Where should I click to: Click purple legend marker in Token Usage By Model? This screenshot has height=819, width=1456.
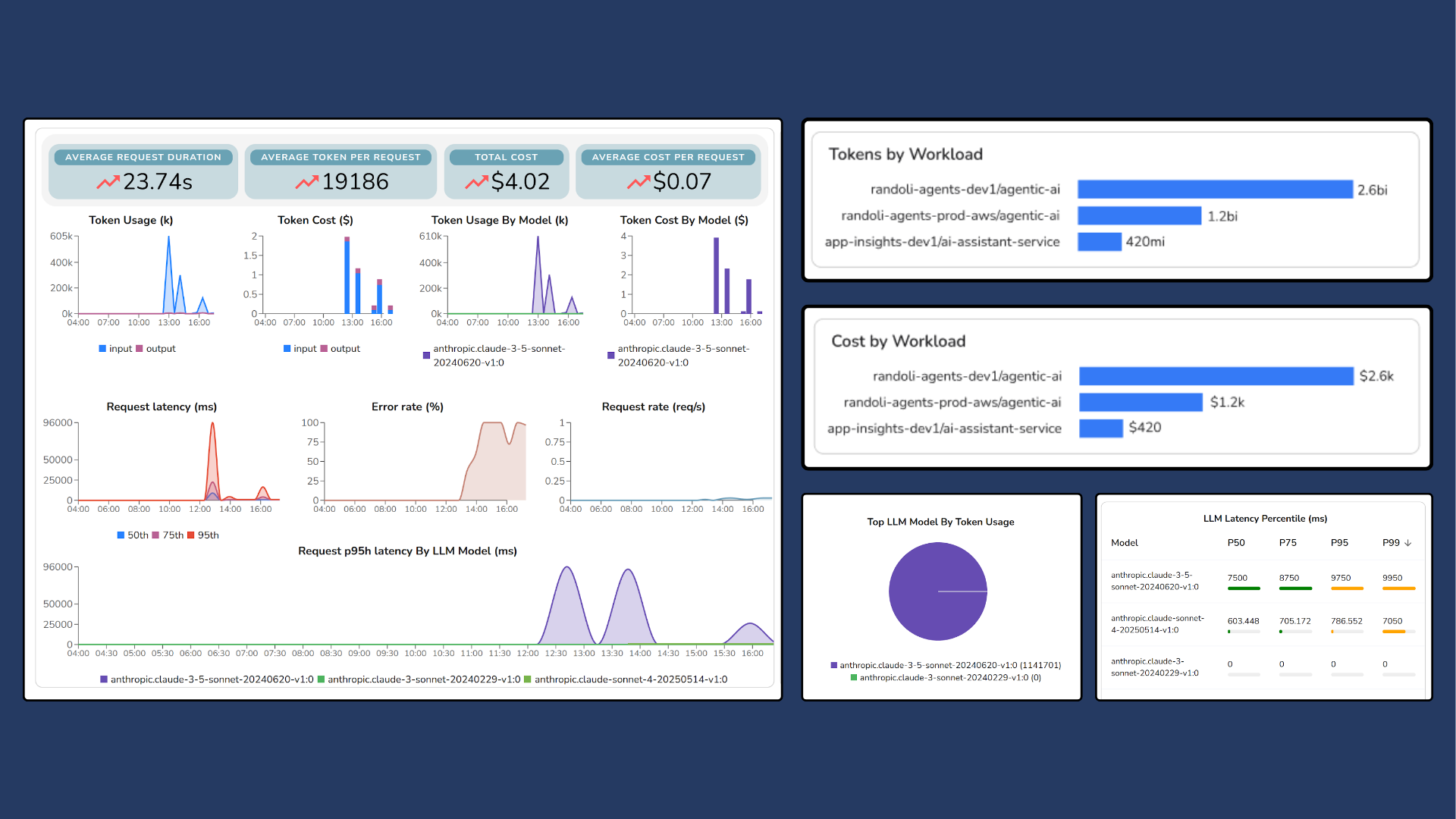[x=426, y=355]
